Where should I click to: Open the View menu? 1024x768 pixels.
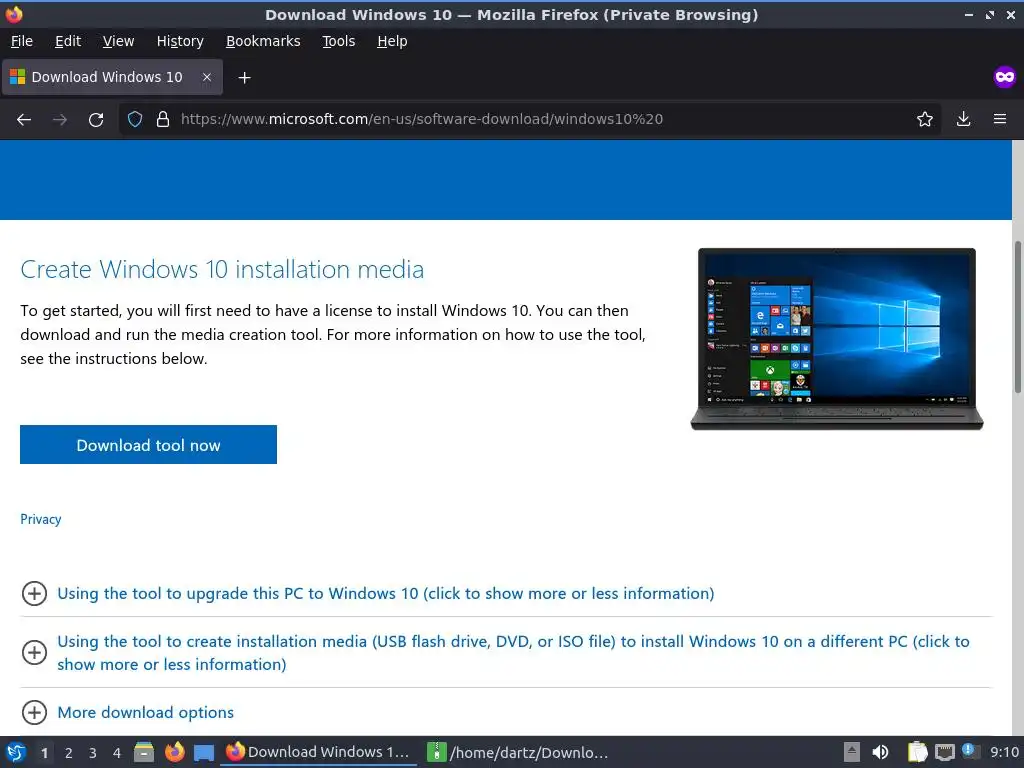[118, 41]
